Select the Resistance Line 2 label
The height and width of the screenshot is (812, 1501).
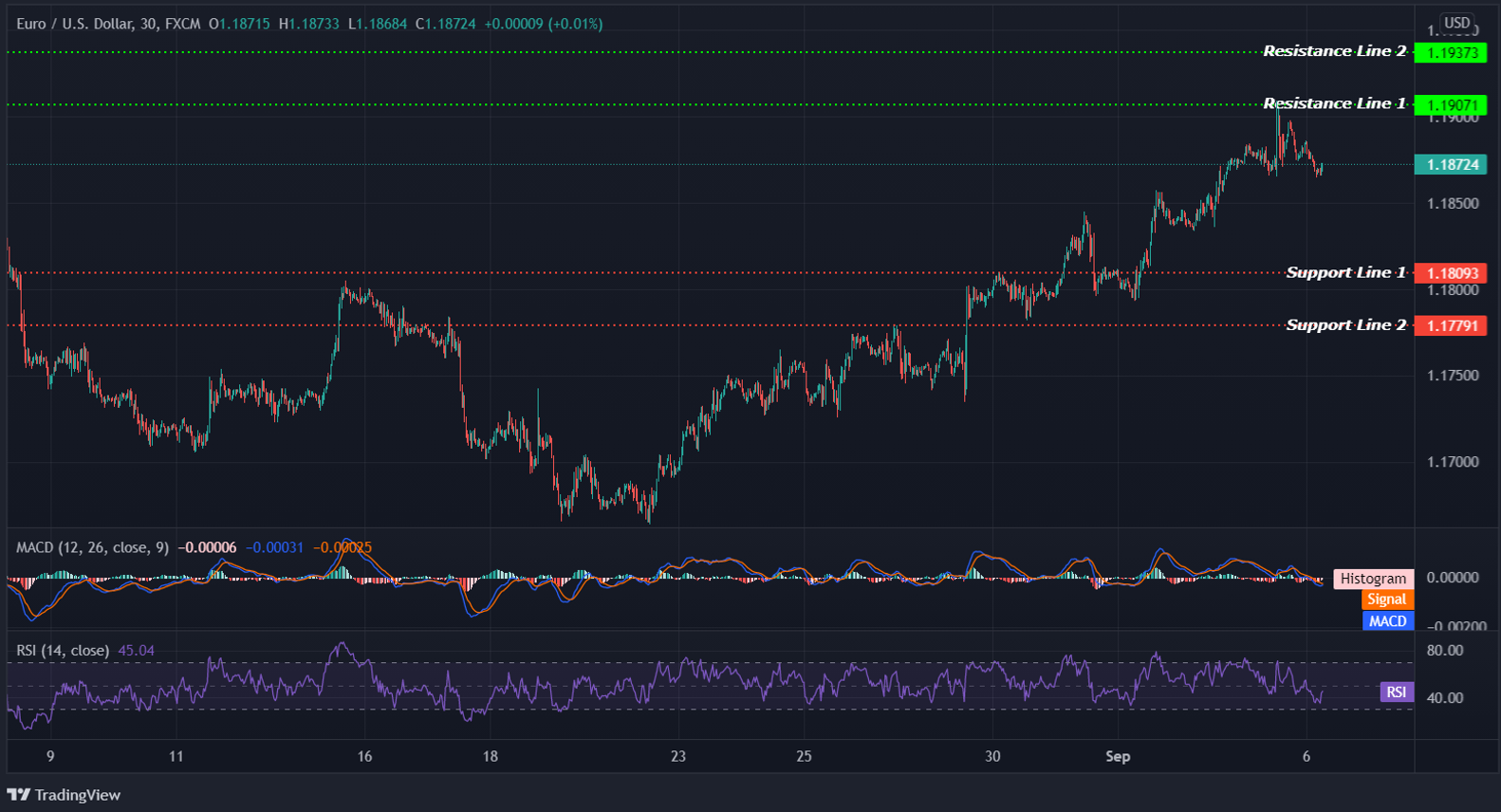[x=1334, y=51]
